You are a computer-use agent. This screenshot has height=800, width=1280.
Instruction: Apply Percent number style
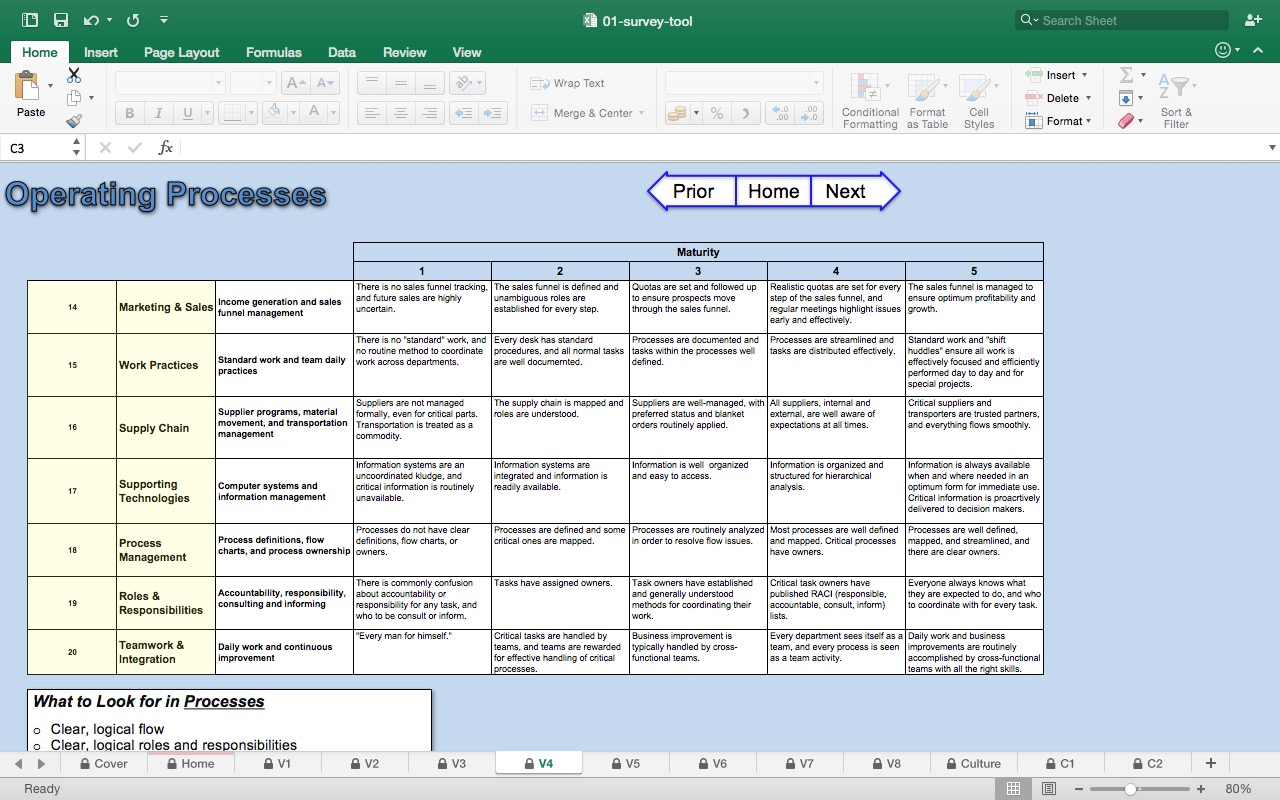click(716, 114)
